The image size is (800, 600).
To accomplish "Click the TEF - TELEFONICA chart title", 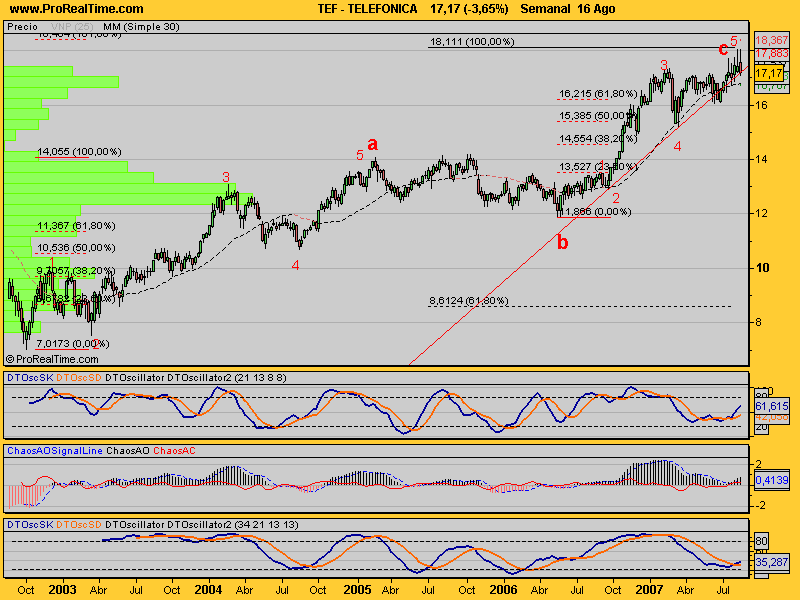I will point(367,9).
